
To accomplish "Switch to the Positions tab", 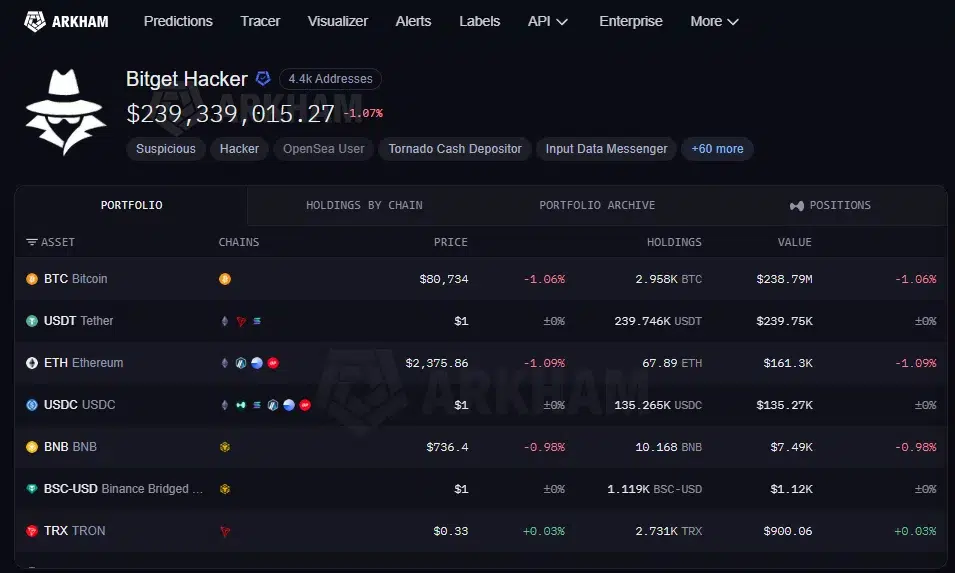I will tap(830, 205).
